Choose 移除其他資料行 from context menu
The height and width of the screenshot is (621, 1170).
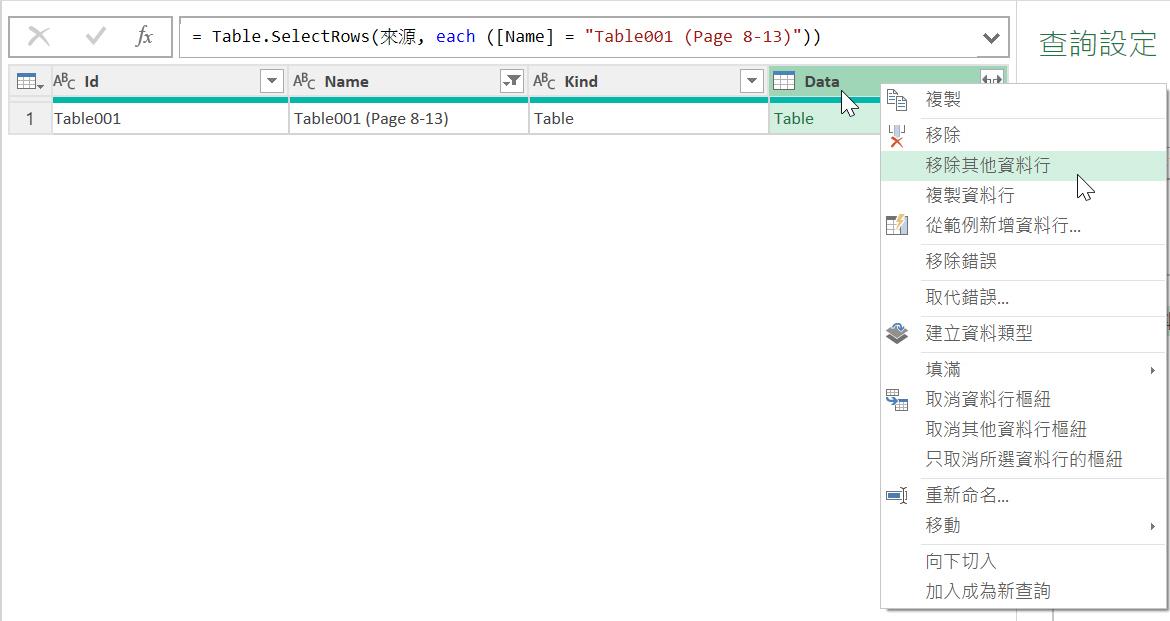[987, 166]
